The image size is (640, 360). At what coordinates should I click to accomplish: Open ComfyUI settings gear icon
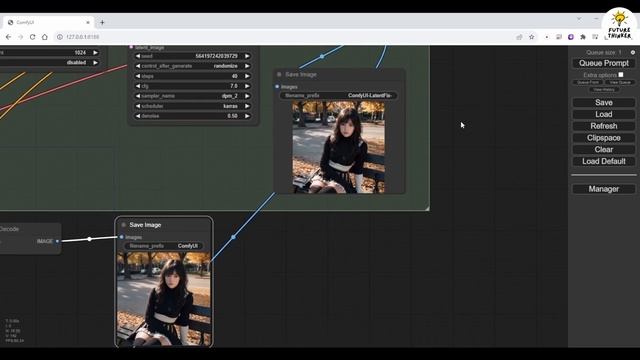point(633,52)
